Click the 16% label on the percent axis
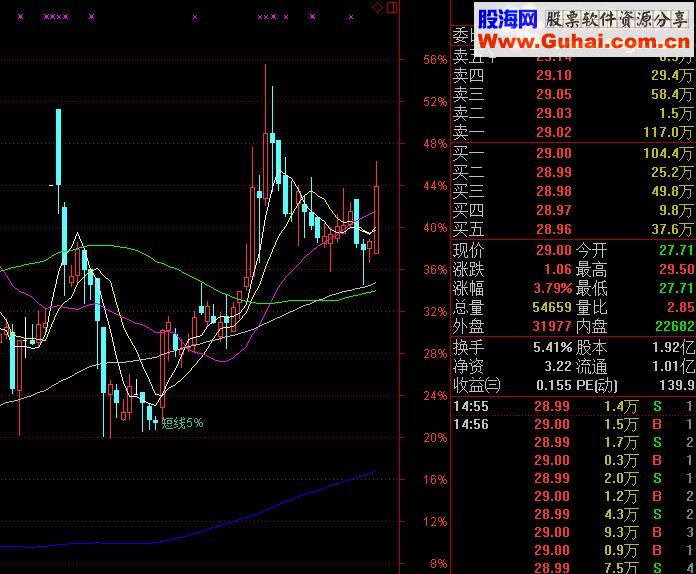 pos(435,480)
